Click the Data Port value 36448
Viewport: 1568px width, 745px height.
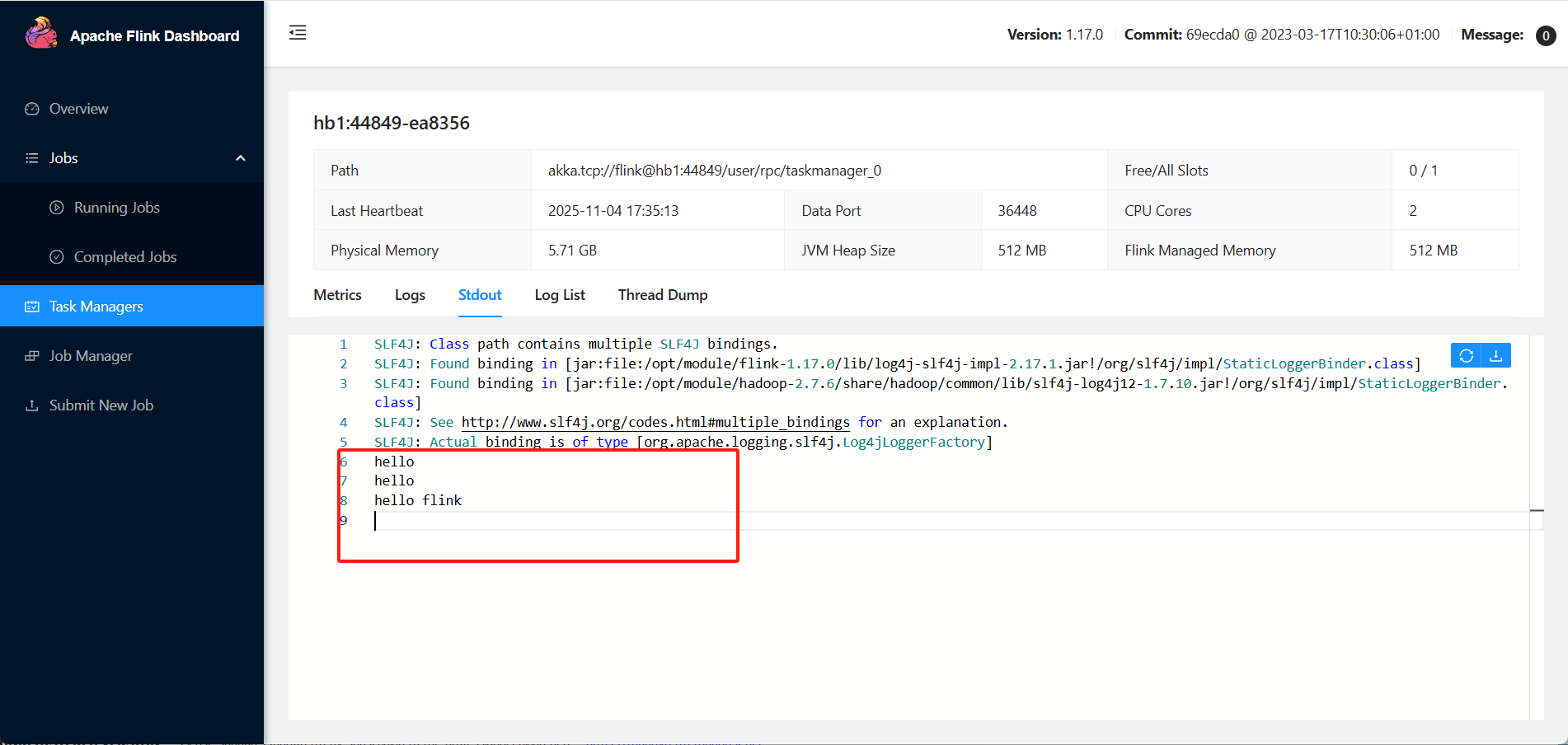pos(1017,211)
